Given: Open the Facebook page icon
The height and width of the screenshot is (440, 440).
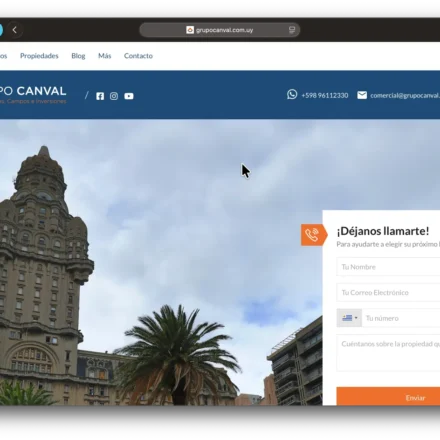Looking at the screenshot, I should pyautogui.click(x=100, y=96).
